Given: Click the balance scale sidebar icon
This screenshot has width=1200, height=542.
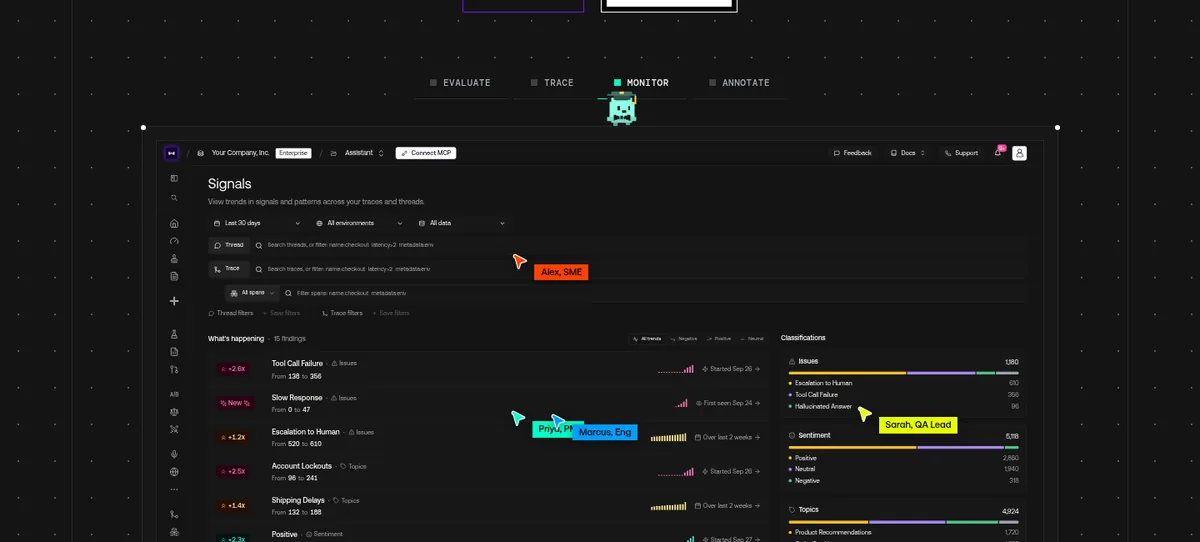Looking at the screenshot, I should coord(174,411).
